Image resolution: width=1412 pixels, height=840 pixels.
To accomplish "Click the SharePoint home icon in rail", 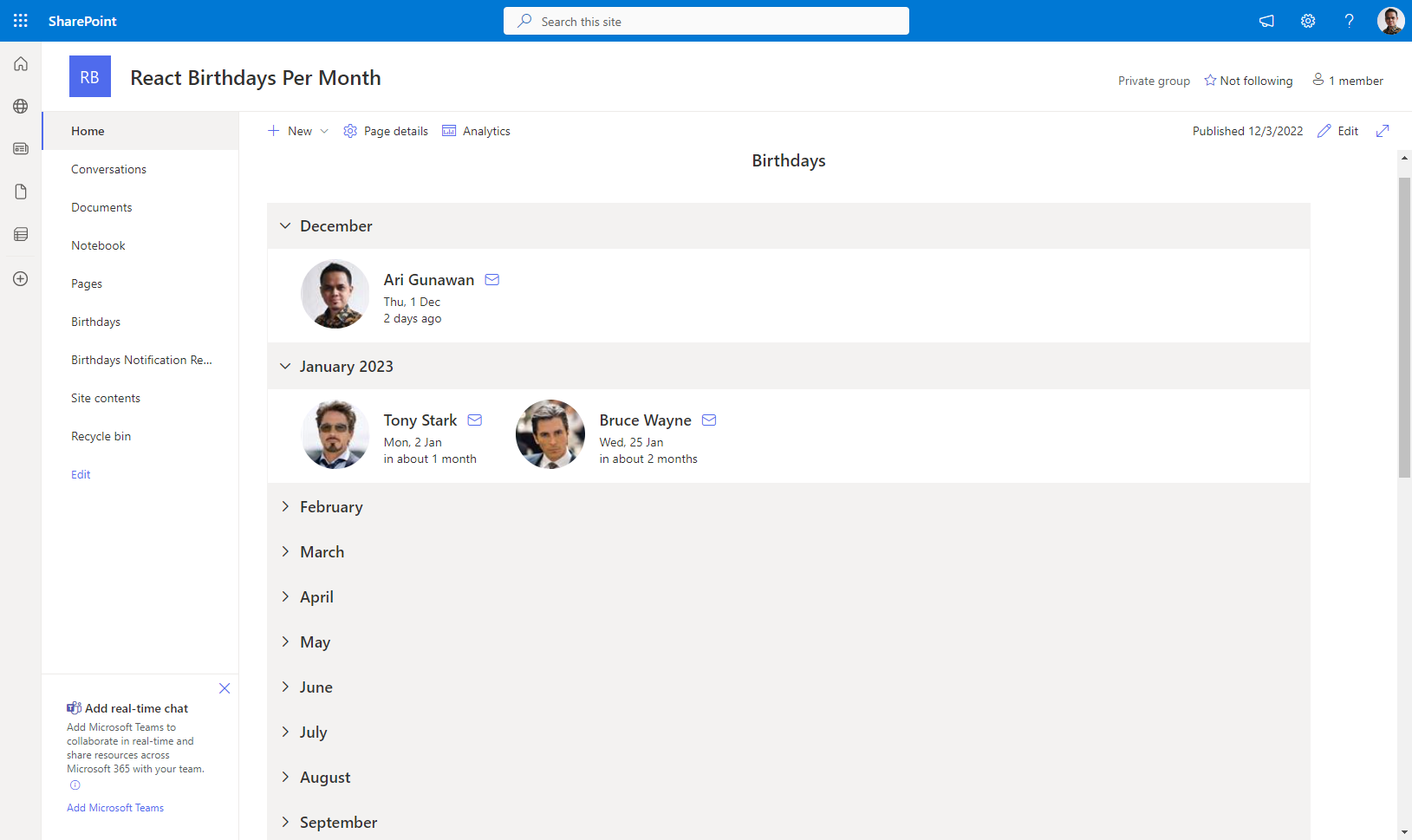I will tap(21, 64).
